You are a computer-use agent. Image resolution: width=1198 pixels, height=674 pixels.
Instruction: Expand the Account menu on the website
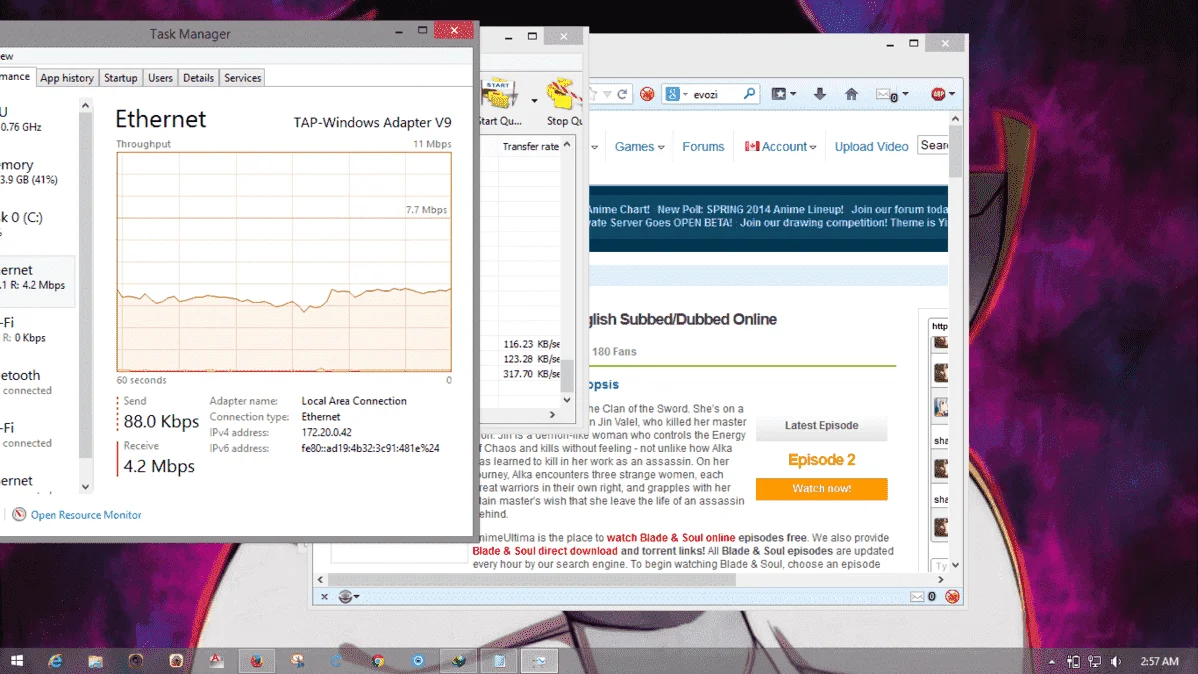click(780, 147)
